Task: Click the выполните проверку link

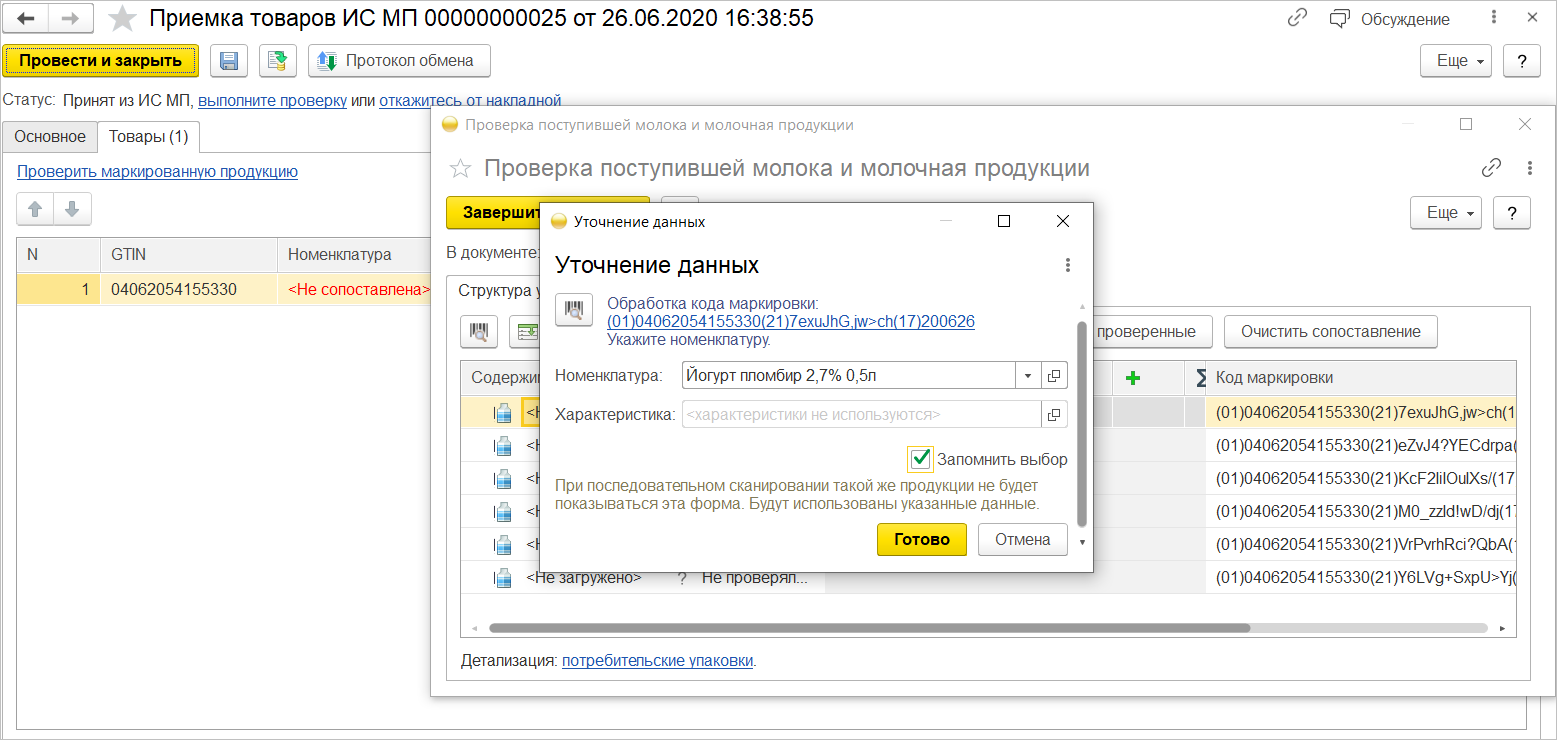Action: tap(272, 100)
